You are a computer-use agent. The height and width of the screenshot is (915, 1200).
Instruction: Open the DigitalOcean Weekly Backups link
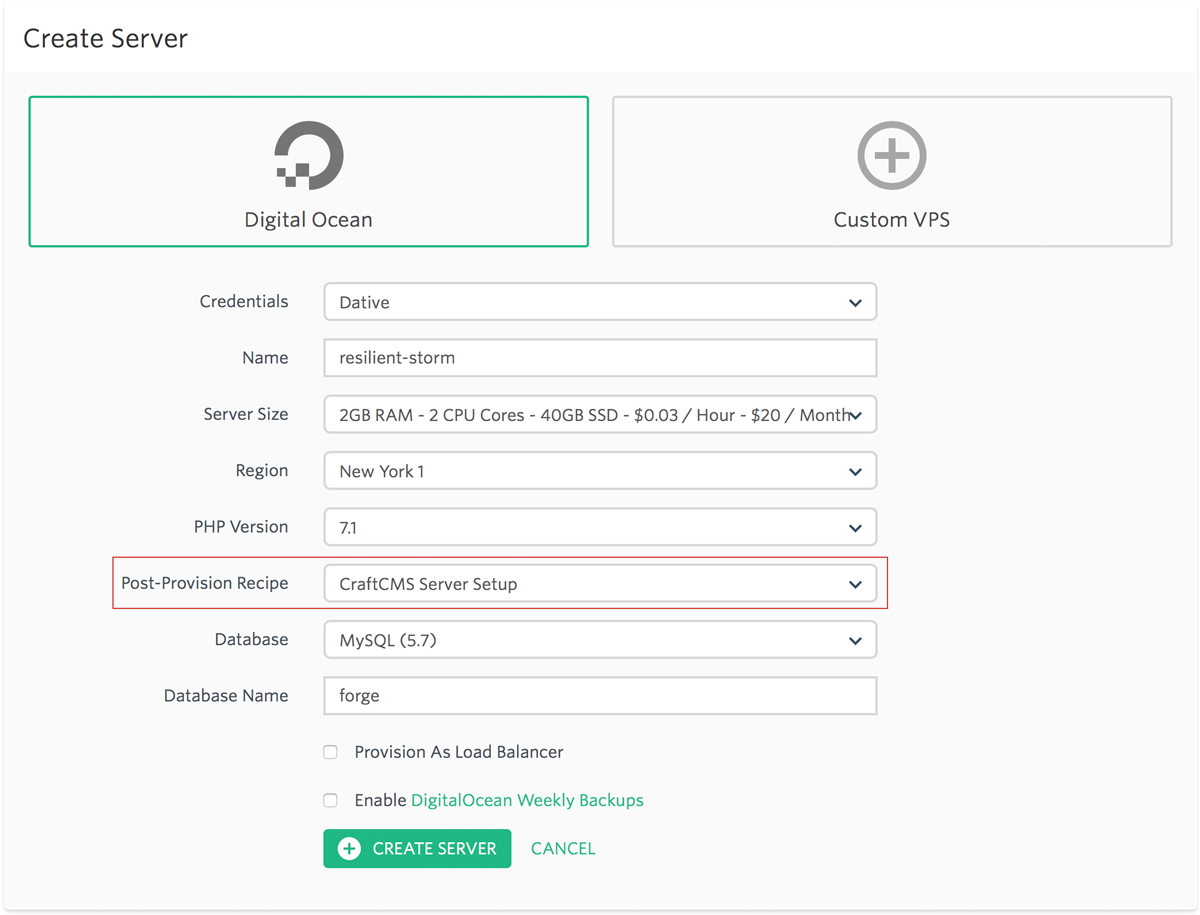(527, 800)
